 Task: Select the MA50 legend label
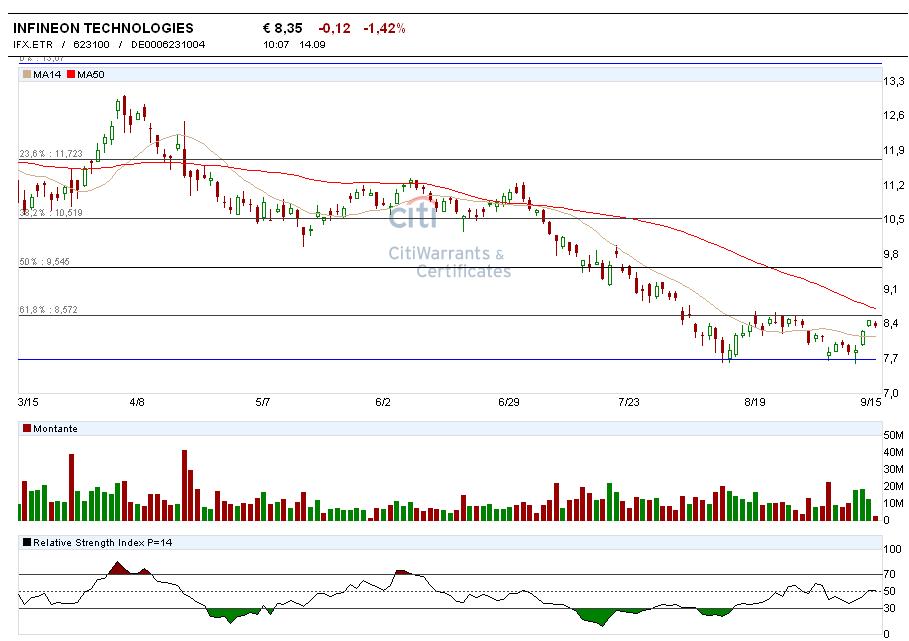[x=90, y=74]
